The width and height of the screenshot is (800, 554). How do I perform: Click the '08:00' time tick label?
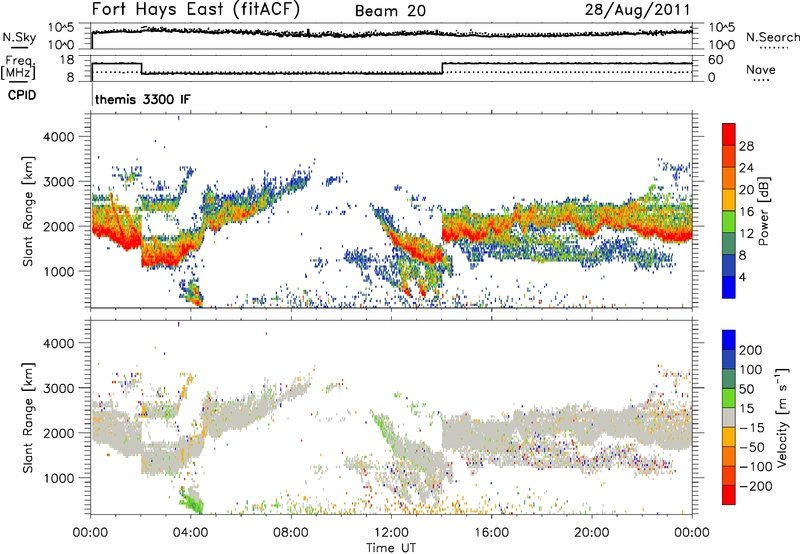pos(291,533)
